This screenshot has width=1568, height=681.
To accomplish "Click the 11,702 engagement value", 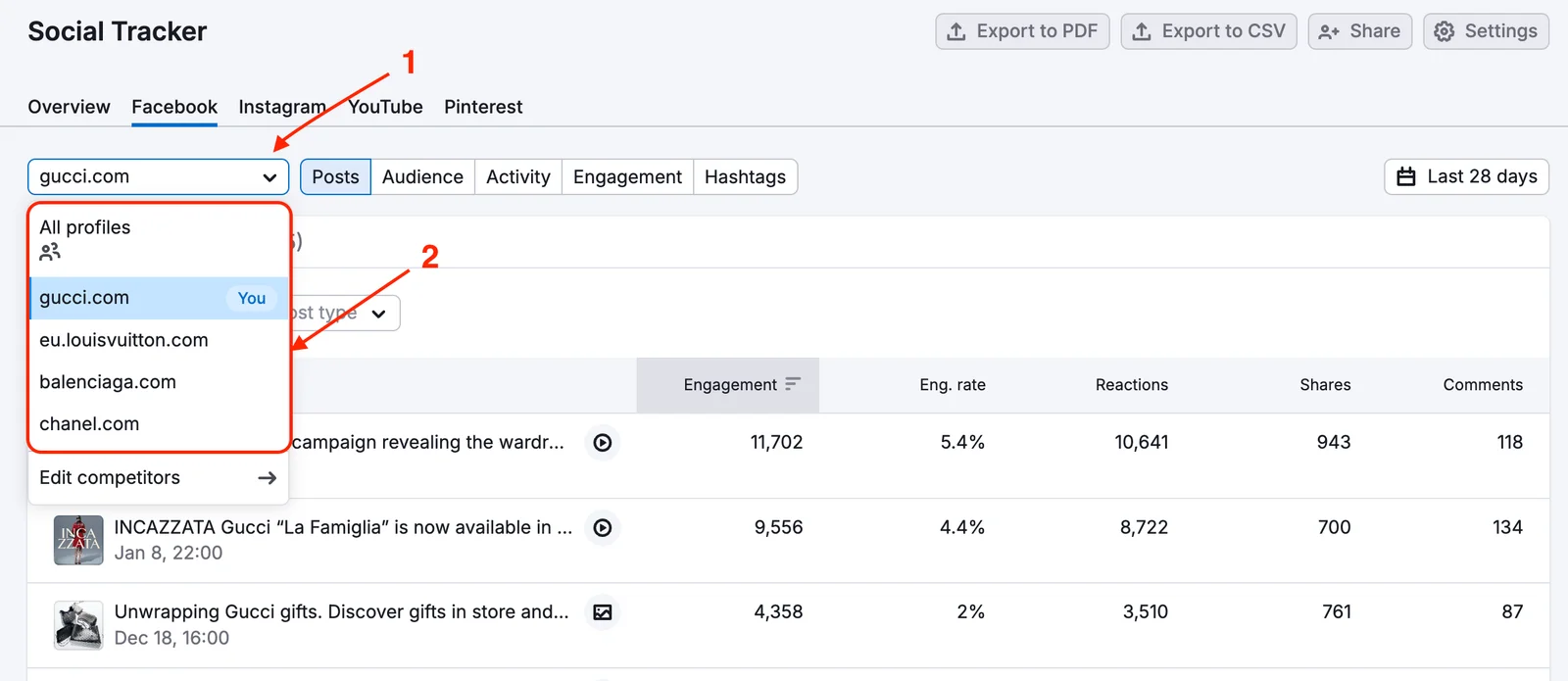I will (776, 442).
